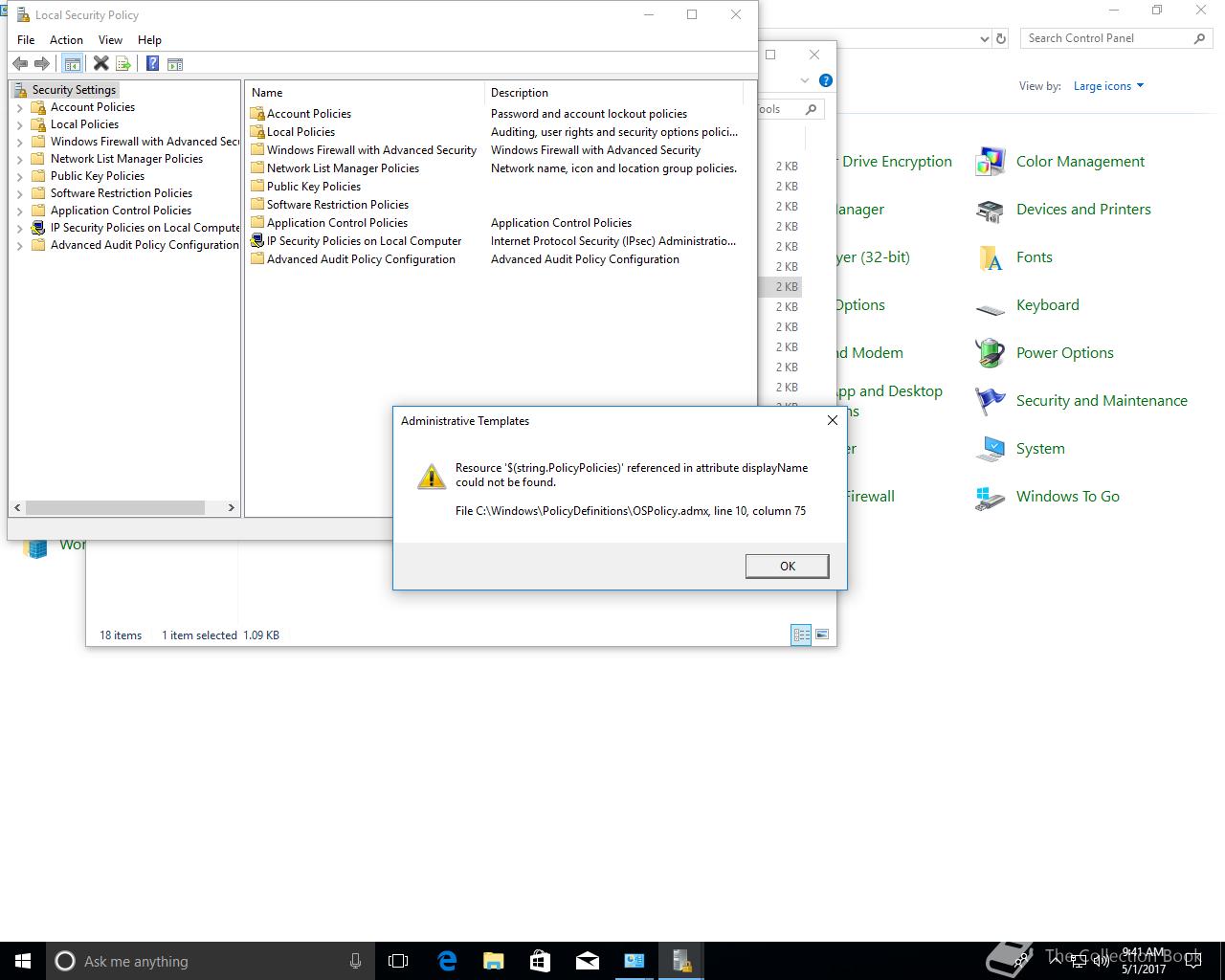The width and height of the screenshot is (1225, 980).
Task: Click the Delete (X) toolbar icon
Action: (100, 64)
